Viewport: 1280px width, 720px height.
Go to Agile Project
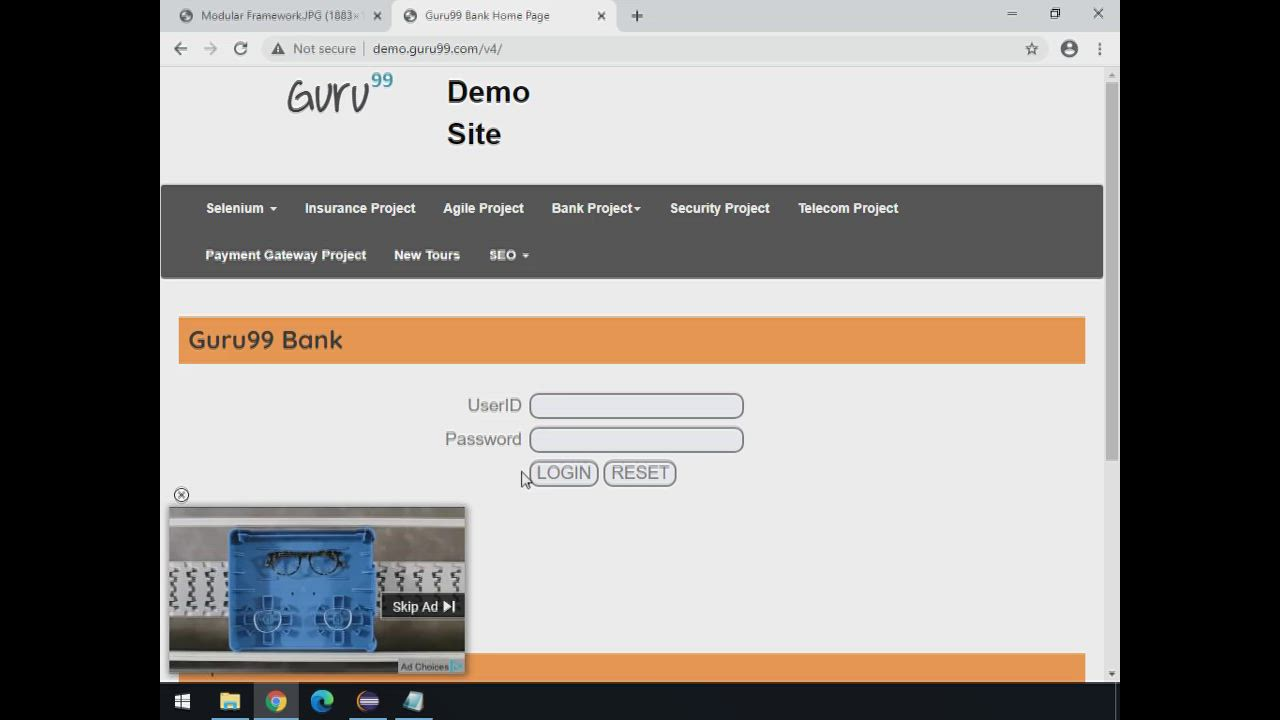(483, 208)
